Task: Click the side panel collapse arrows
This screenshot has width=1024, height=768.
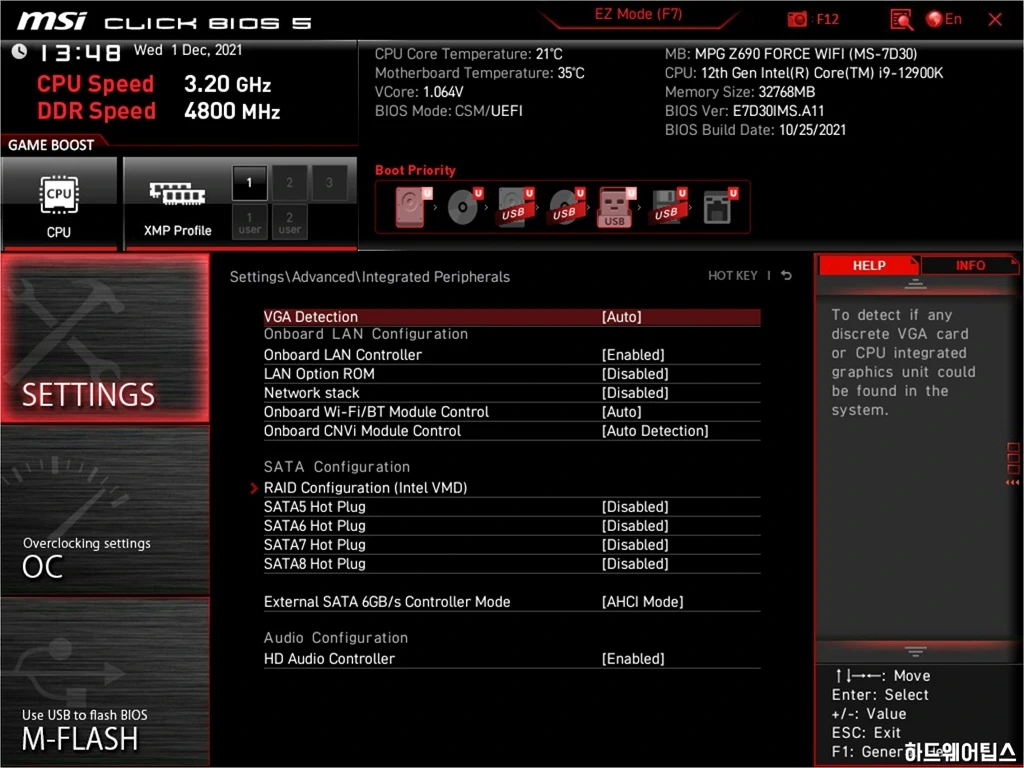Action: (1012, 483)
